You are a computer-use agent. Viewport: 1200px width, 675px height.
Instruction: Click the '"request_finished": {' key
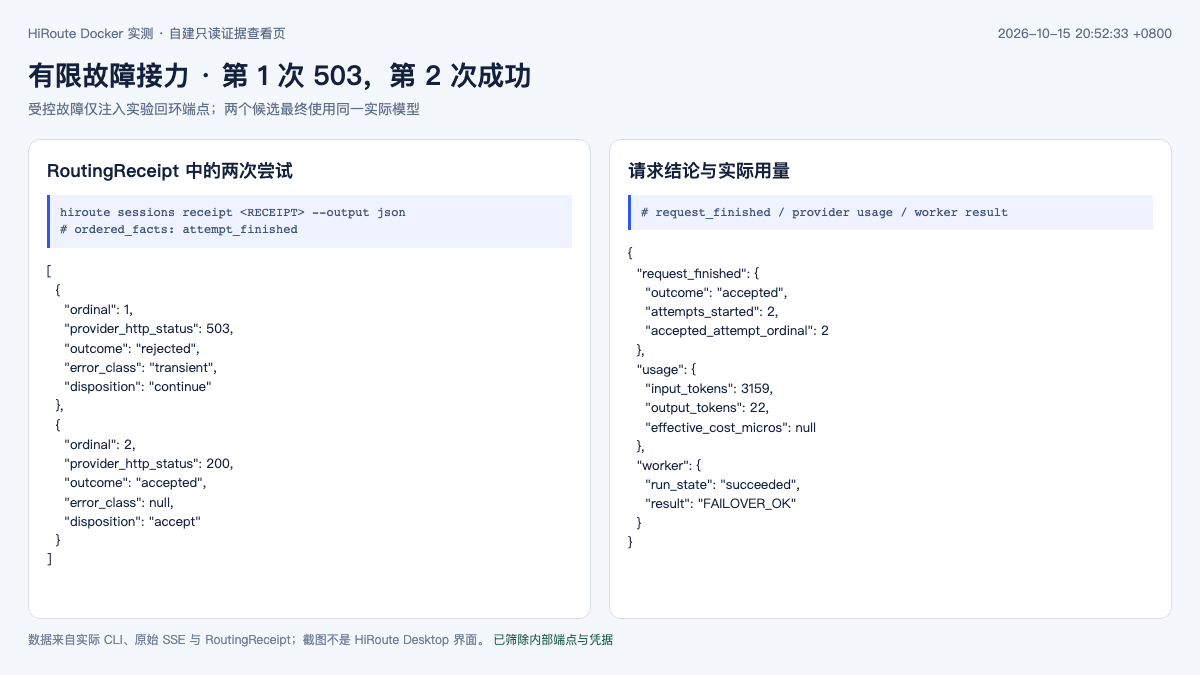click(699, 273)
